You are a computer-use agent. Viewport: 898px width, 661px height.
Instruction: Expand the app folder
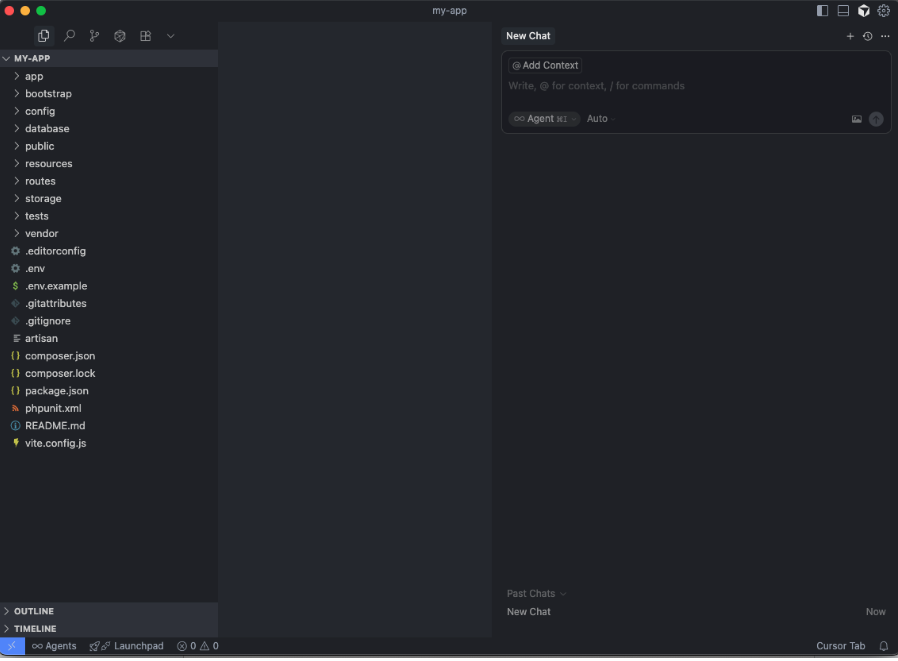[x=33, y=75]
